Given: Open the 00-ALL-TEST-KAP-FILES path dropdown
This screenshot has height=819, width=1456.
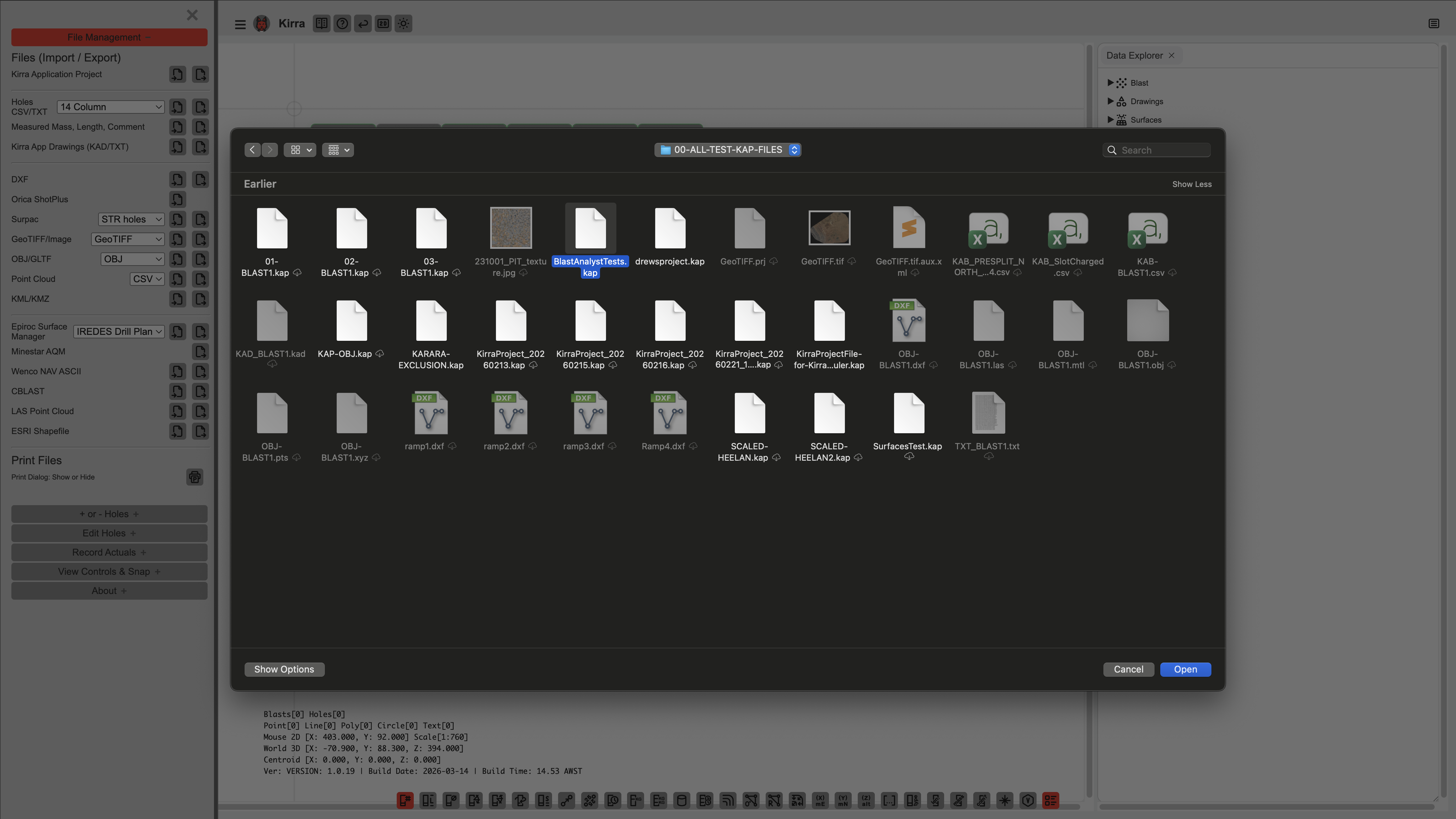Looking at the screenshot, I should [x=728, y=149].
